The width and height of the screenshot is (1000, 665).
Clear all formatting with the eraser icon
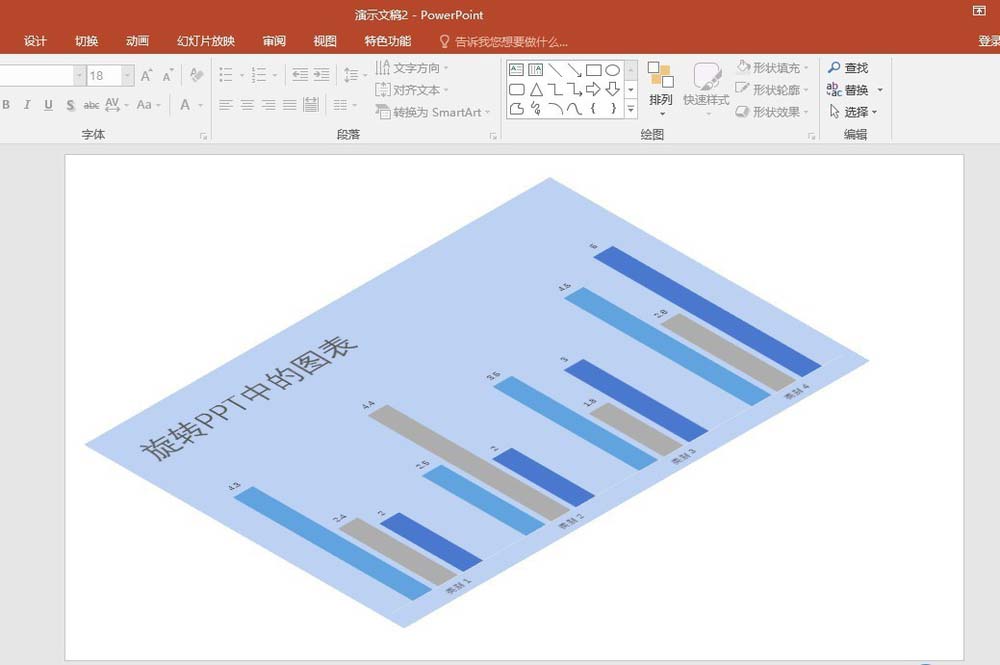click(x=196, y=75)
